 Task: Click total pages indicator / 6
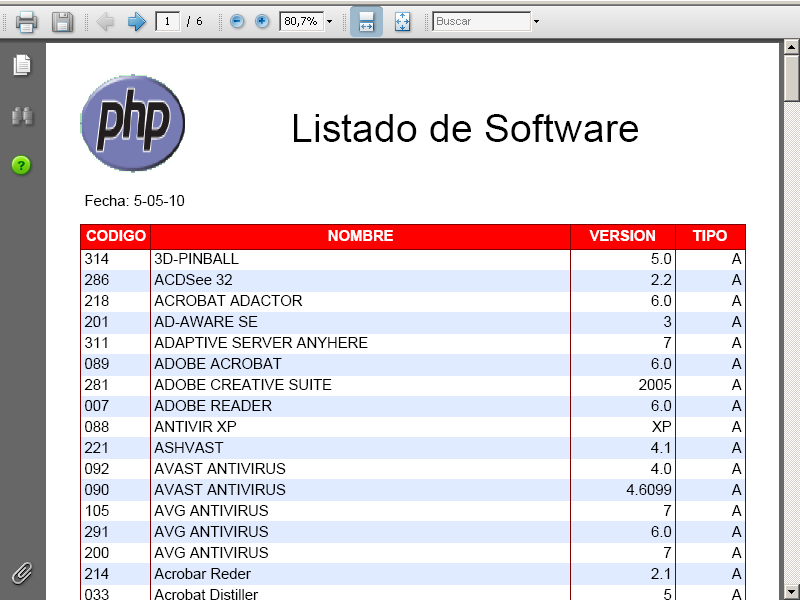coord(194,21)
